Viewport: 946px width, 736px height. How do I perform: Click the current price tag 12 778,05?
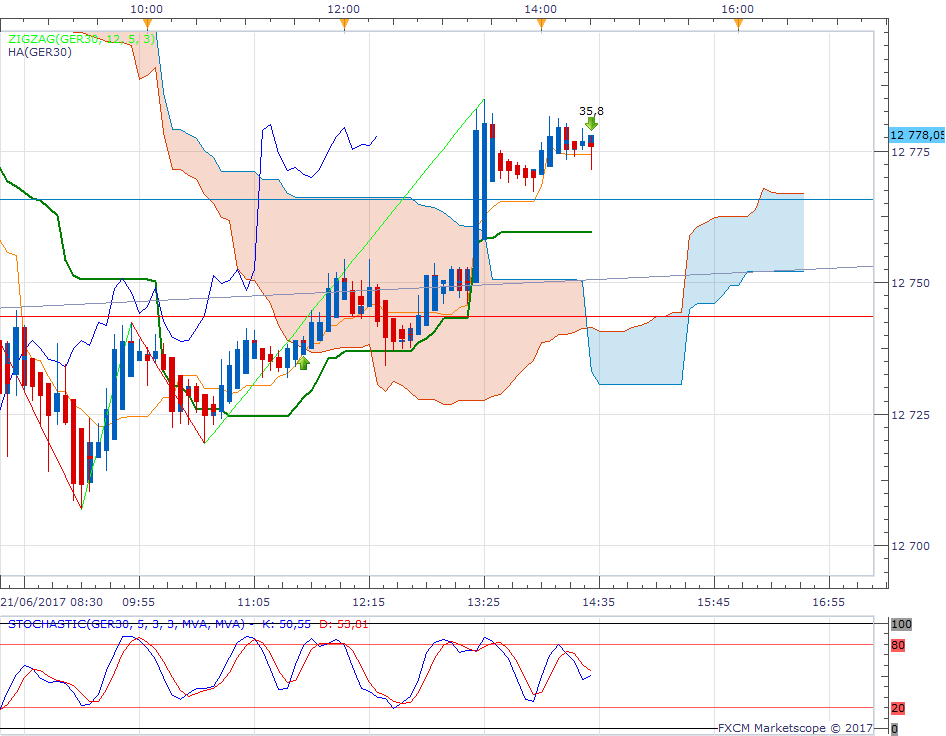tap(918, 135)
